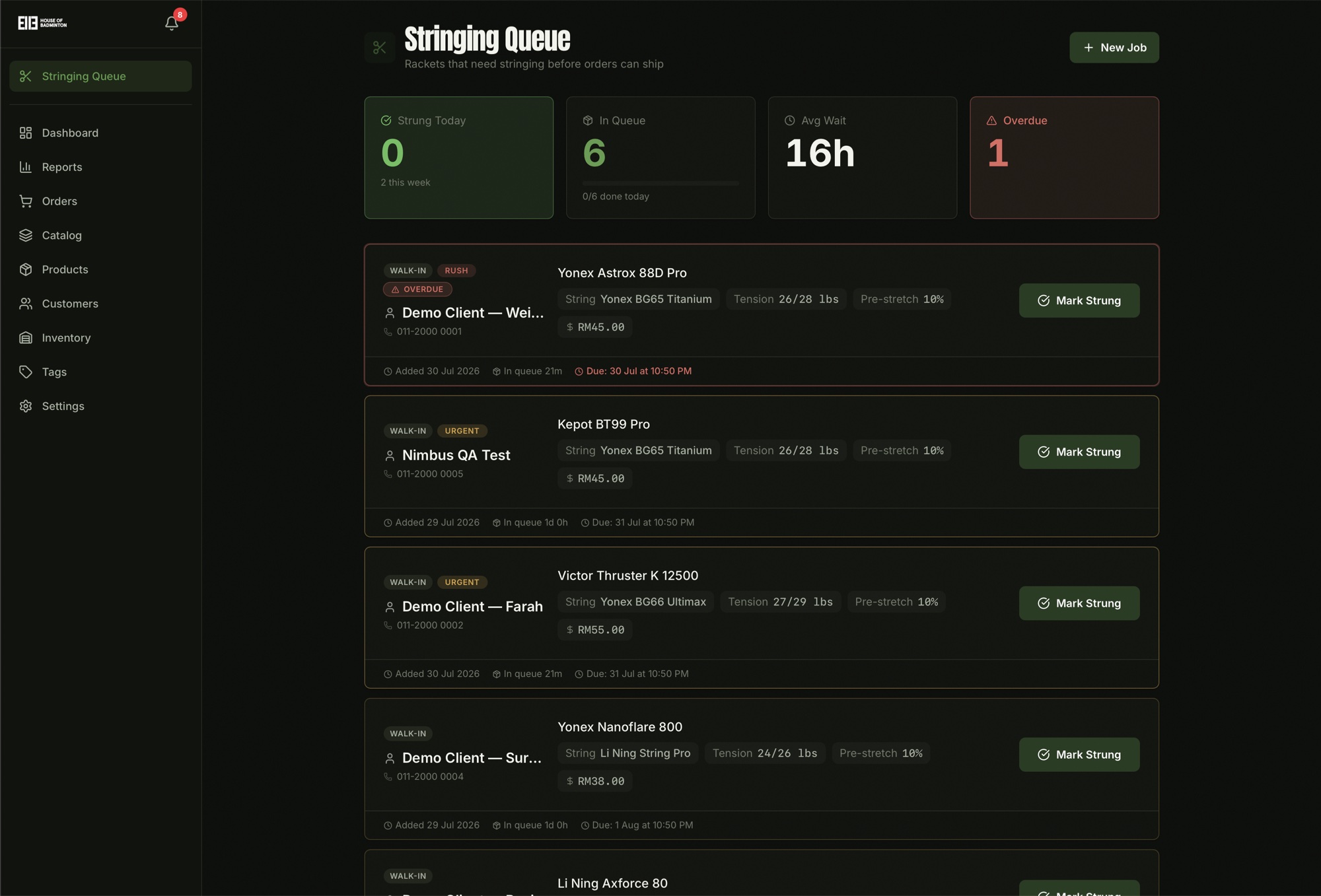Select the Avg Wait stat card
Viewport: 1321px width, 896px height.
[863, 158]
